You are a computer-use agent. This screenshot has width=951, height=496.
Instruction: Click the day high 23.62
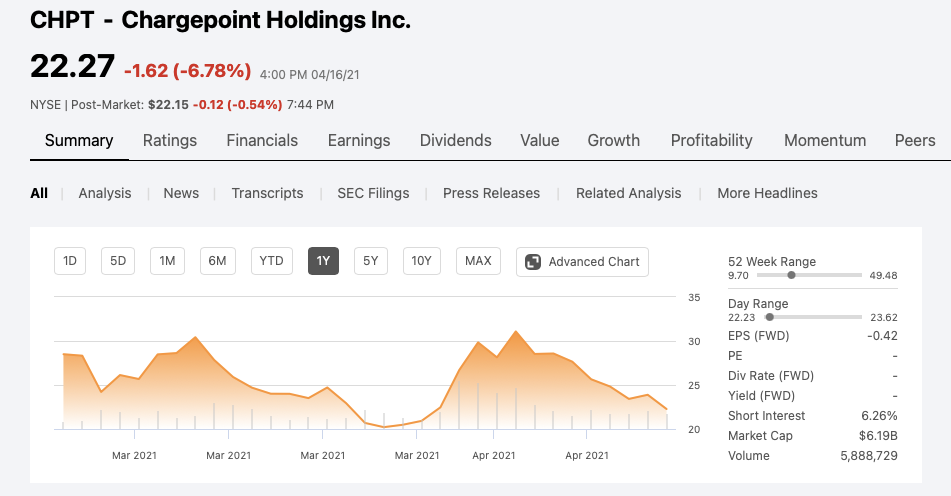click(883, 317)
